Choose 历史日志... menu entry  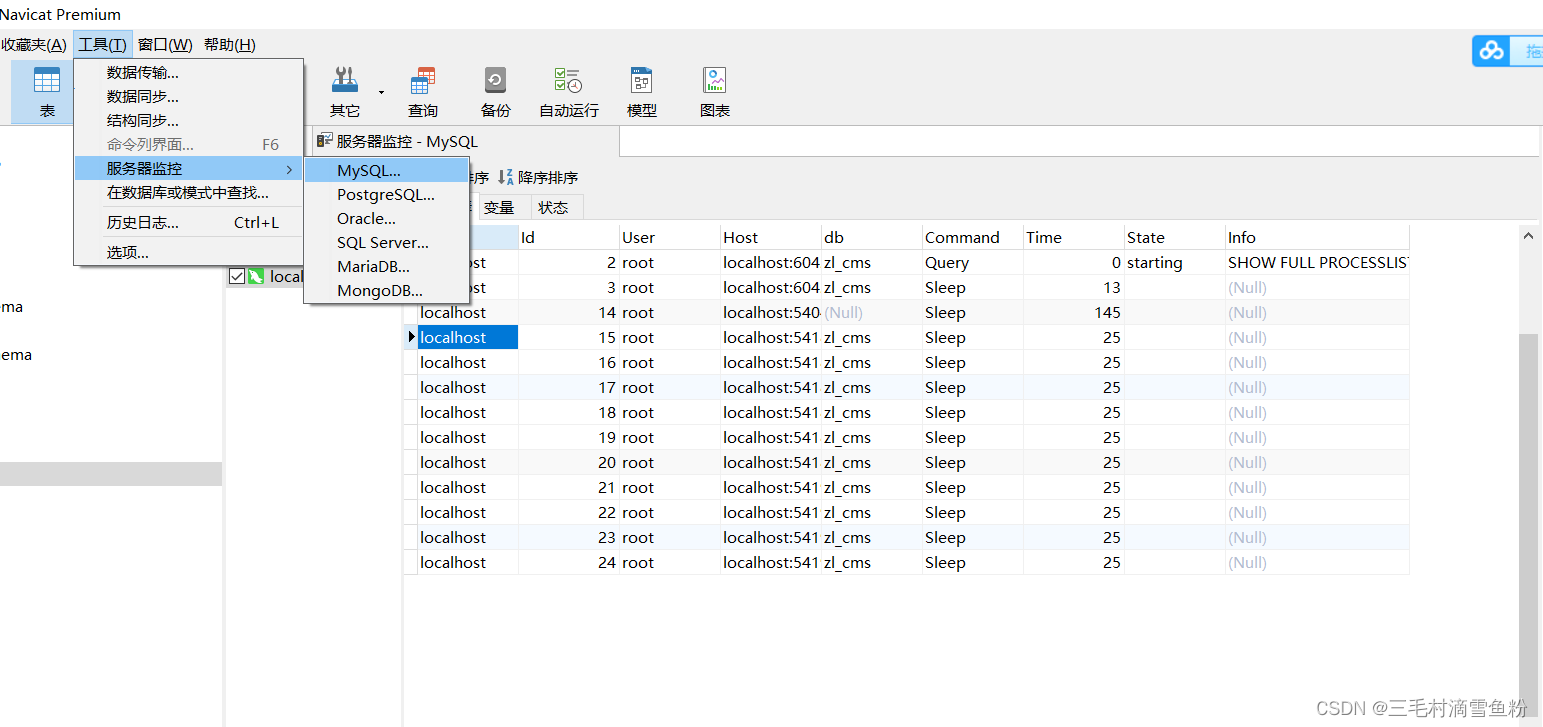pyautogui.click(x=189, y=222)
